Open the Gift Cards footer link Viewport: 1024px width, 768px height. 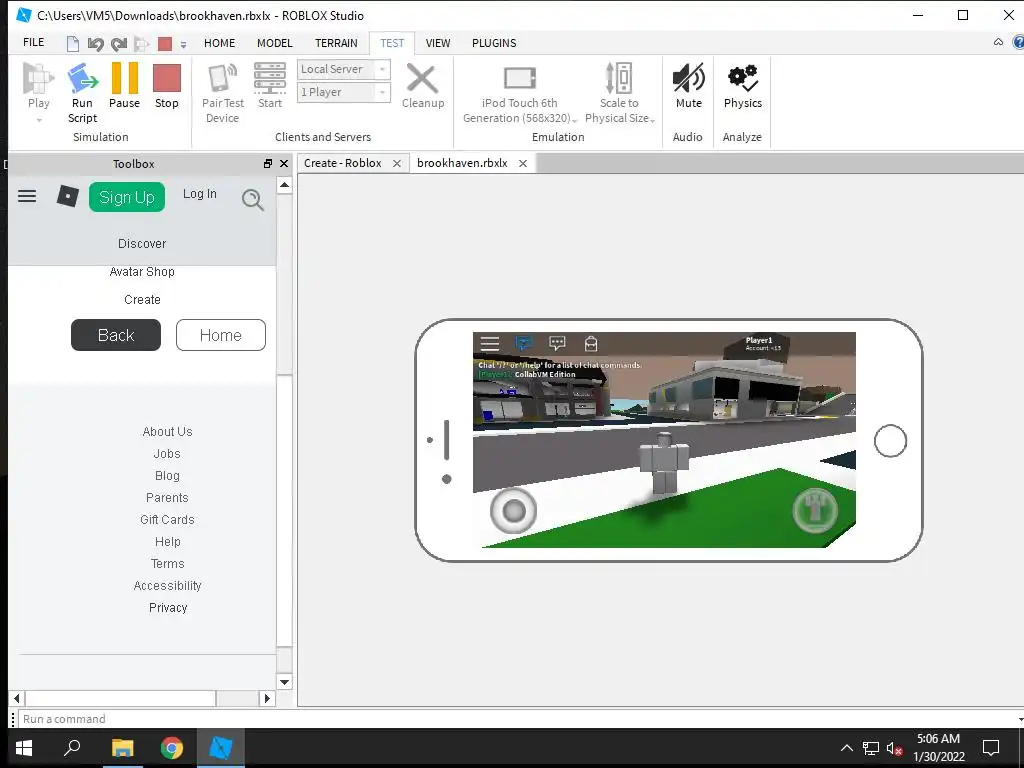pyautogui.click(x=167, y=520)
